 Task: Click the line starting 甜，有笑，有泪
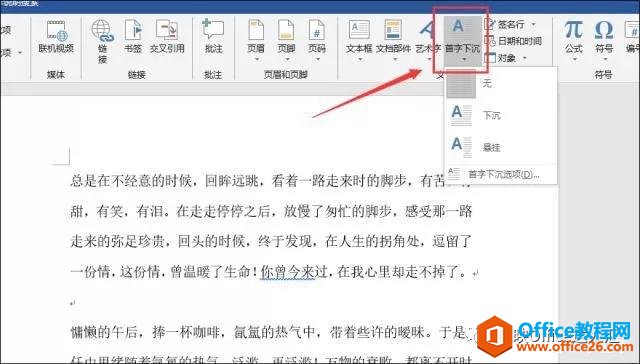point(271,211)
